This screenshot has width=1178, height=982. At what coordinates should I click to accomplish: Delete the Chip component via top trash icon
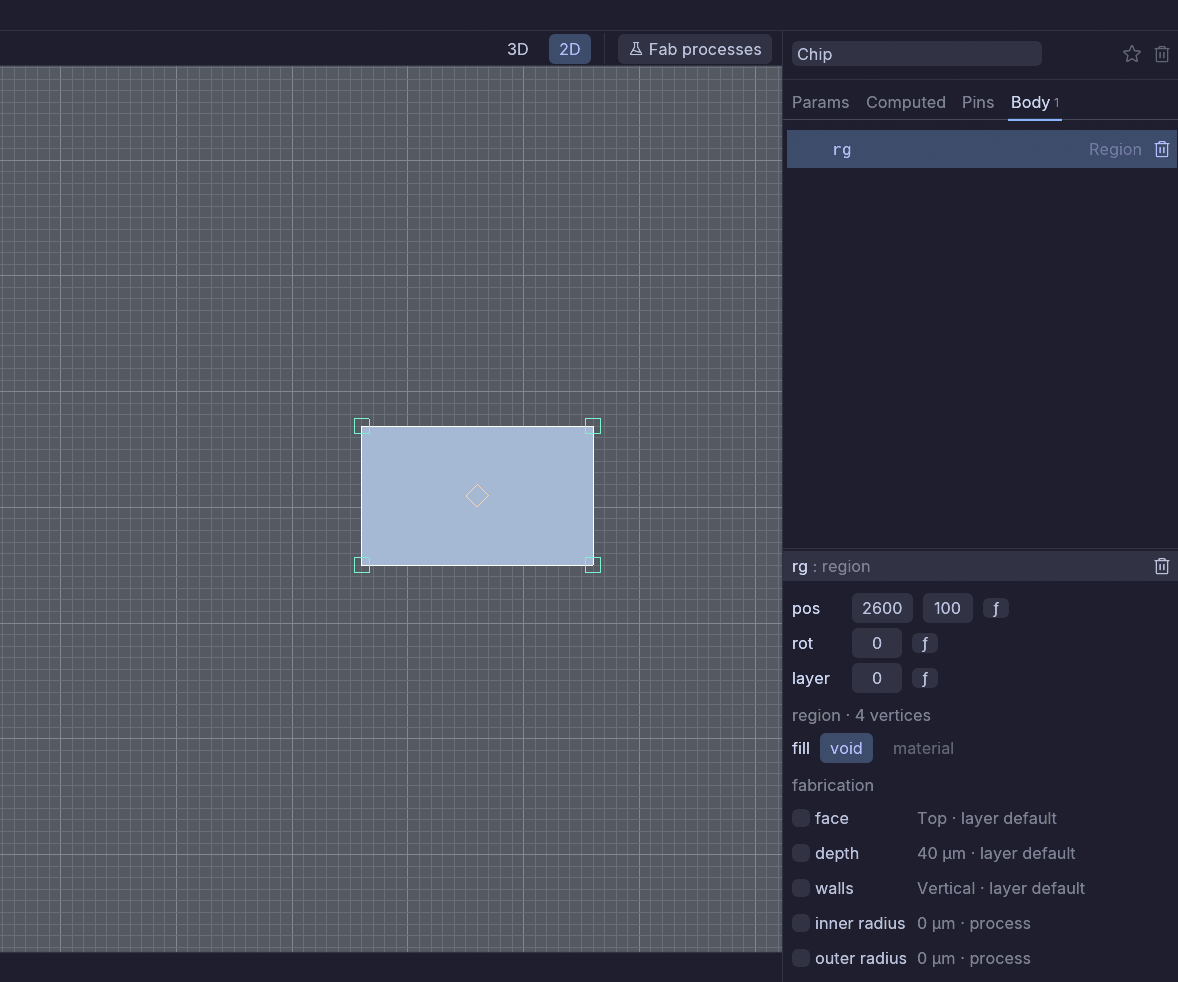[x=1161, y=54]
